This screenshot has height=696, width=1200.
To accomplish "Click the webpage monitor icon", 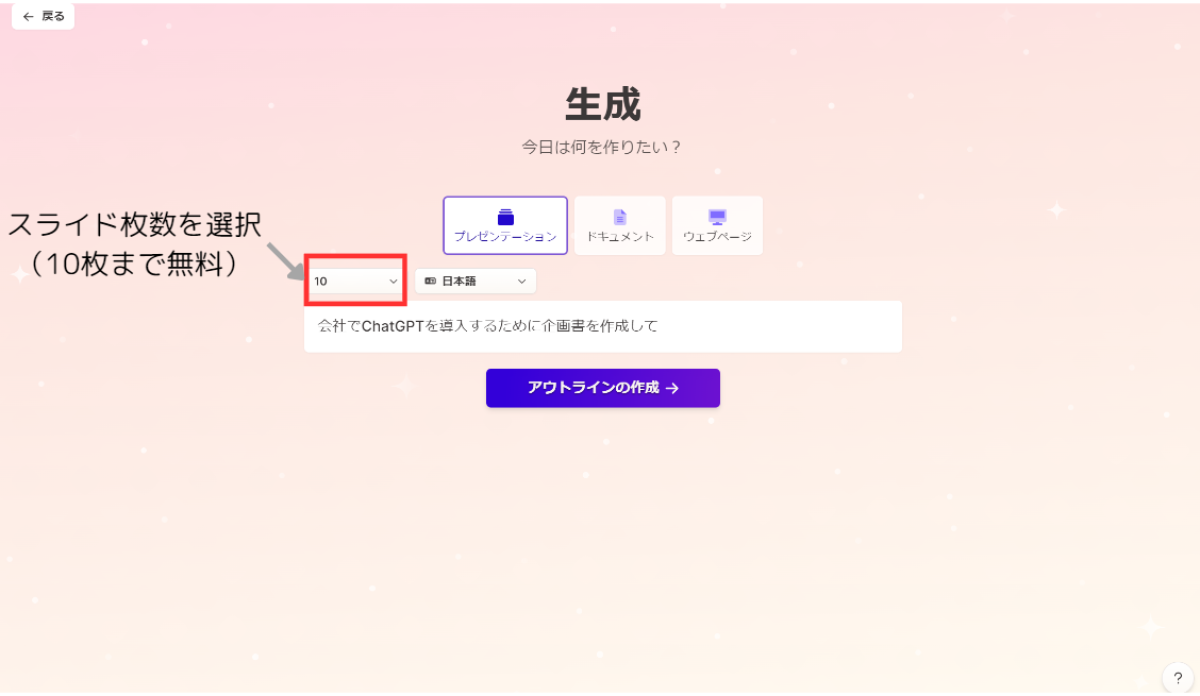I will pos(717,217).
